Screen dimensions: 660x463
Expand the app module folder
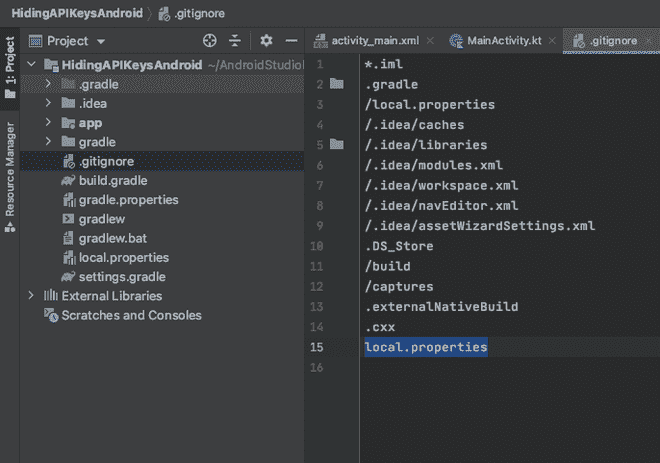click(47, 123)
